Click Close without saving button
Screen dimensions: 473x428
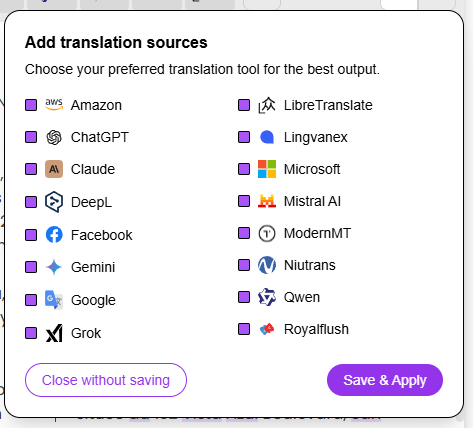pos(106,380)
